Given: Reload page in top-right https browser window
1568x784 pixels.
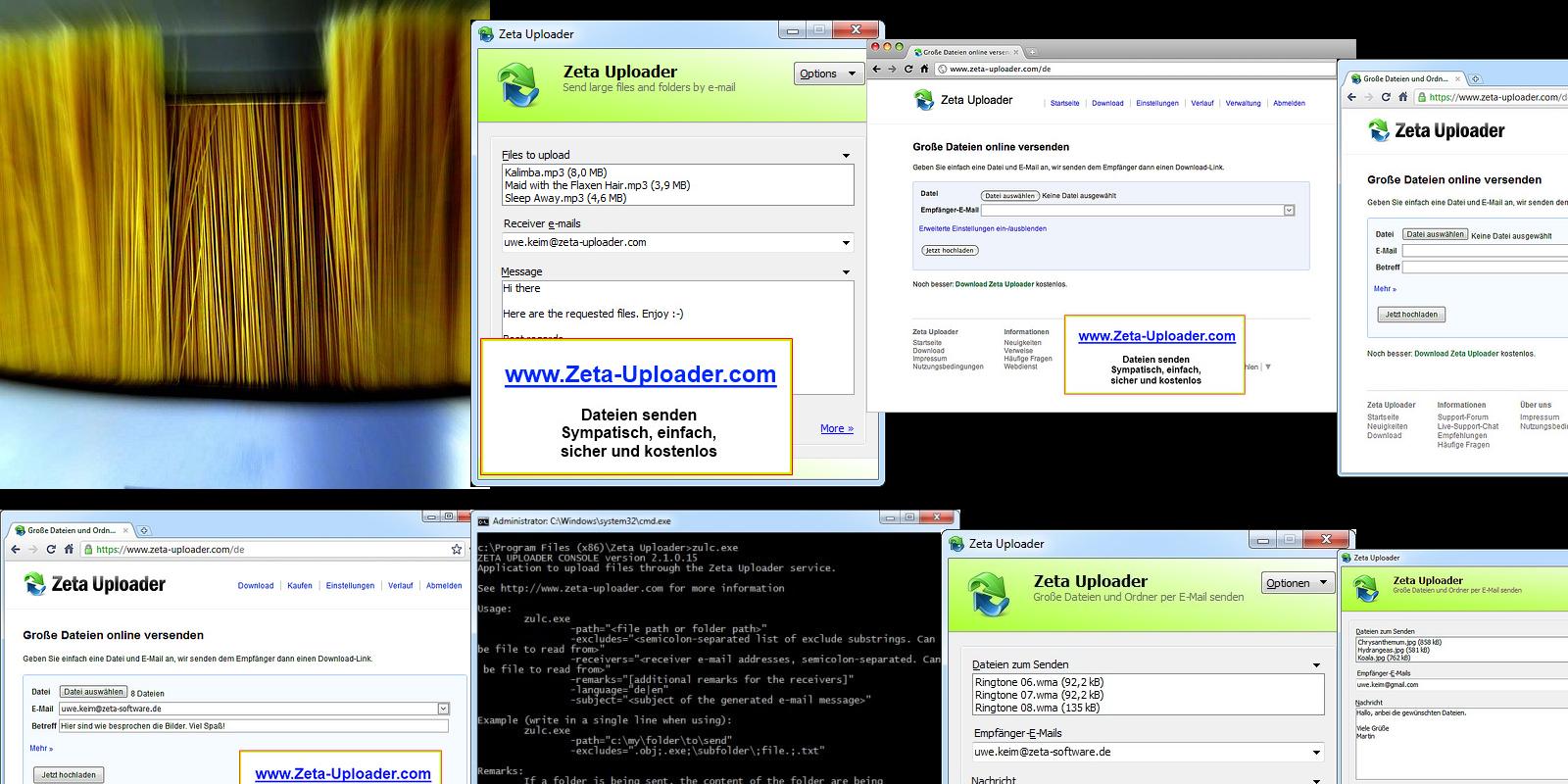Looking at the screenshot, I should tap(1386, 97).
